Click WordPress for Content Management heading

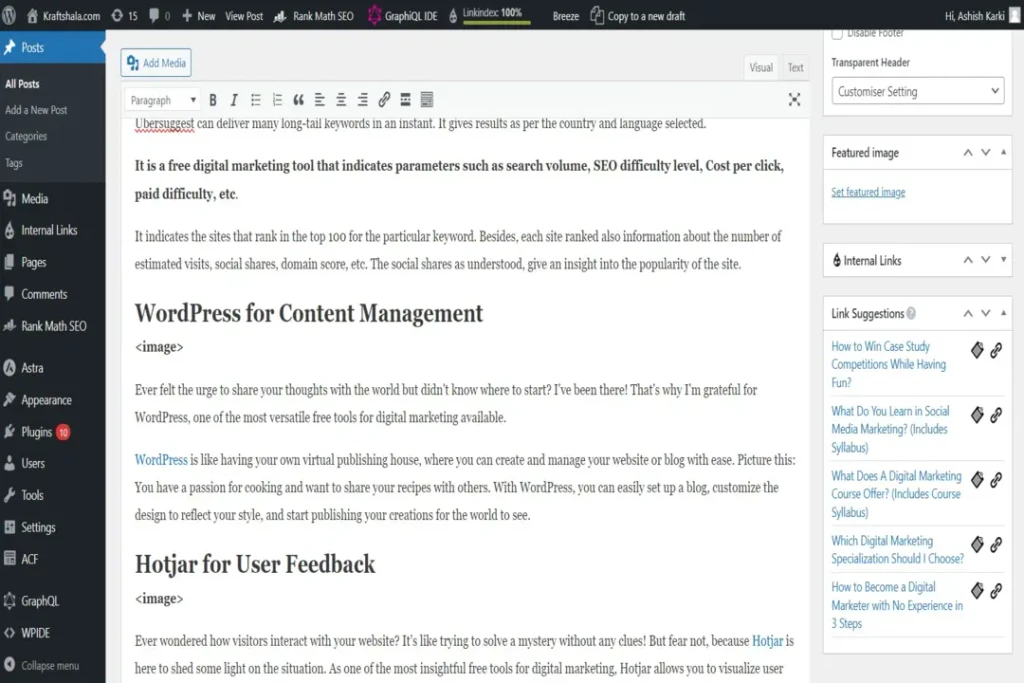pos(308,313)
